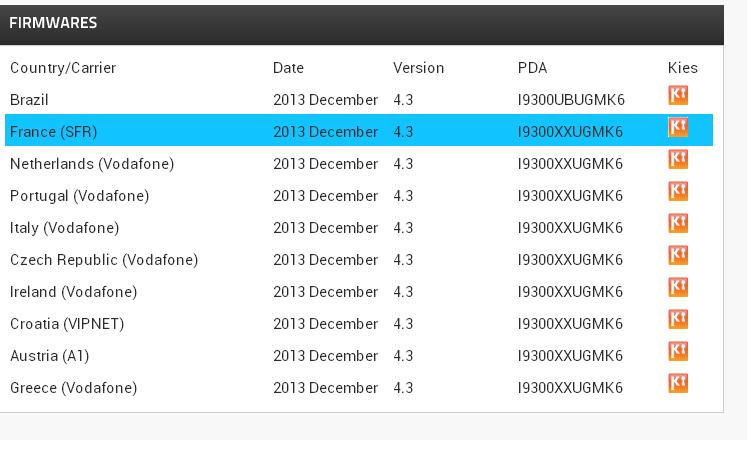Open the Kies icon in the France (SFR) row
Screen dimensions: 747x453
point(678,127)
